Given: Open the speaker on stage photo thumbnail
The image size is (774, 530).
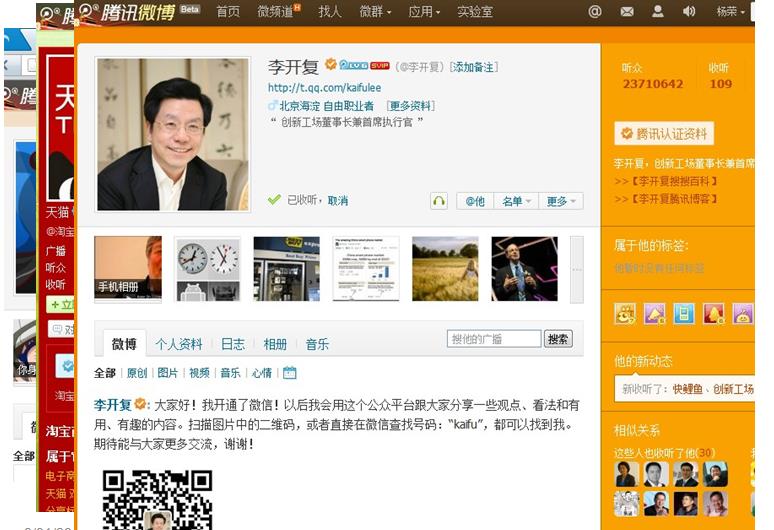Looking at the screenshot, I should (x=525, y=268).
